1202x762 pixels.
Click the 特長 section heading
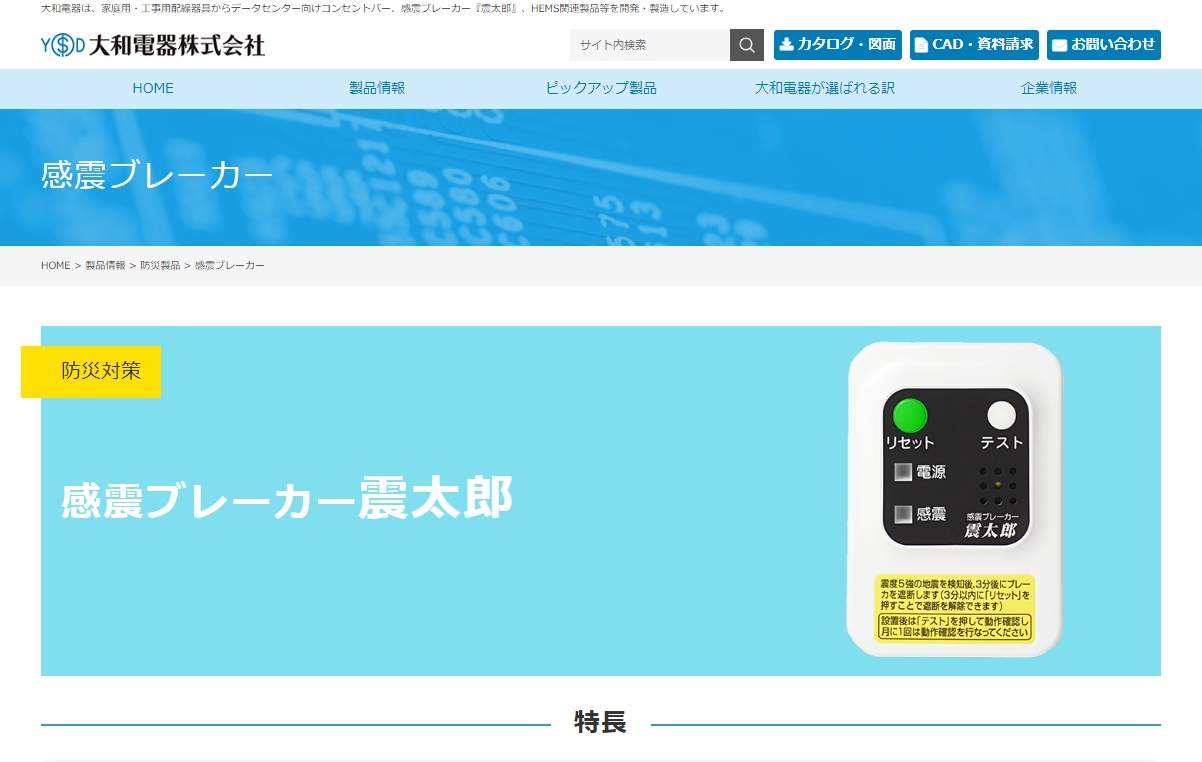601,723
